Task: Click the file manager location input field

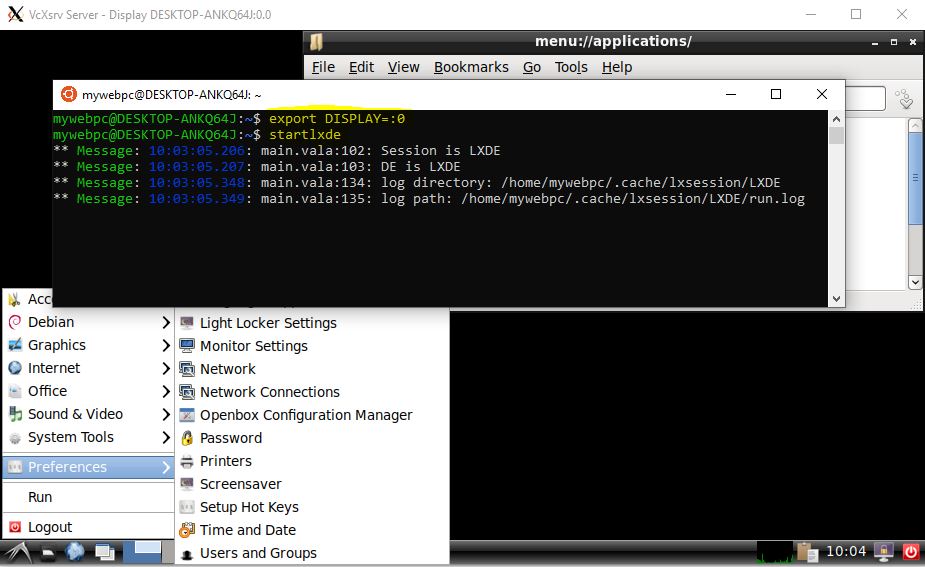Action: [x=865, y=98]
